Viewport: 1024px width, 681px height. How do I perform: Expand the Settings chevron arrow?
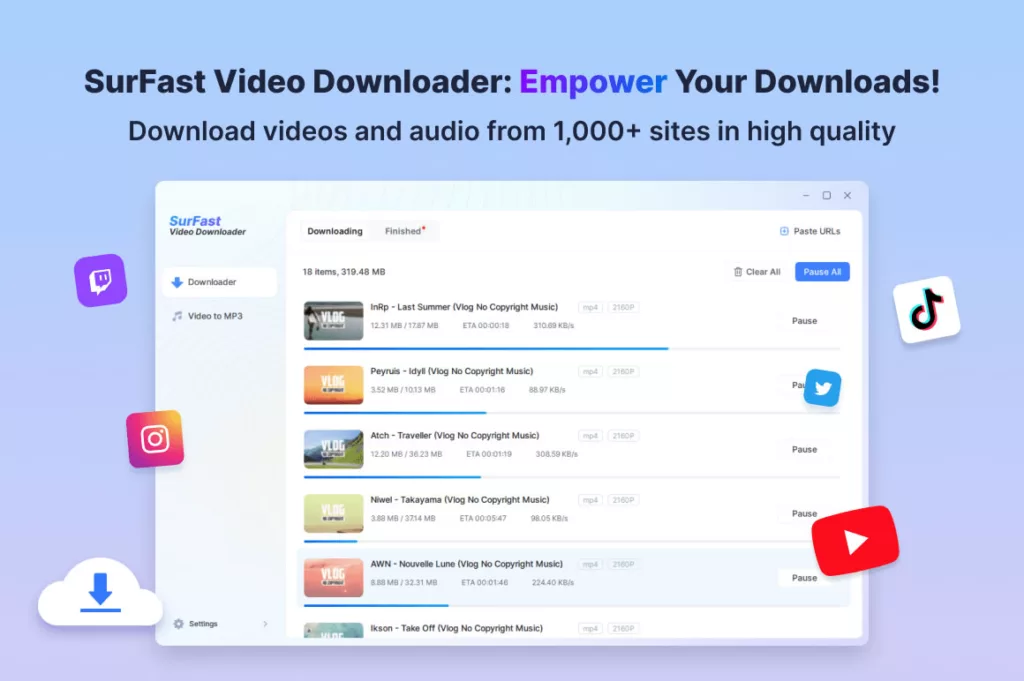[x=265, y=624]
